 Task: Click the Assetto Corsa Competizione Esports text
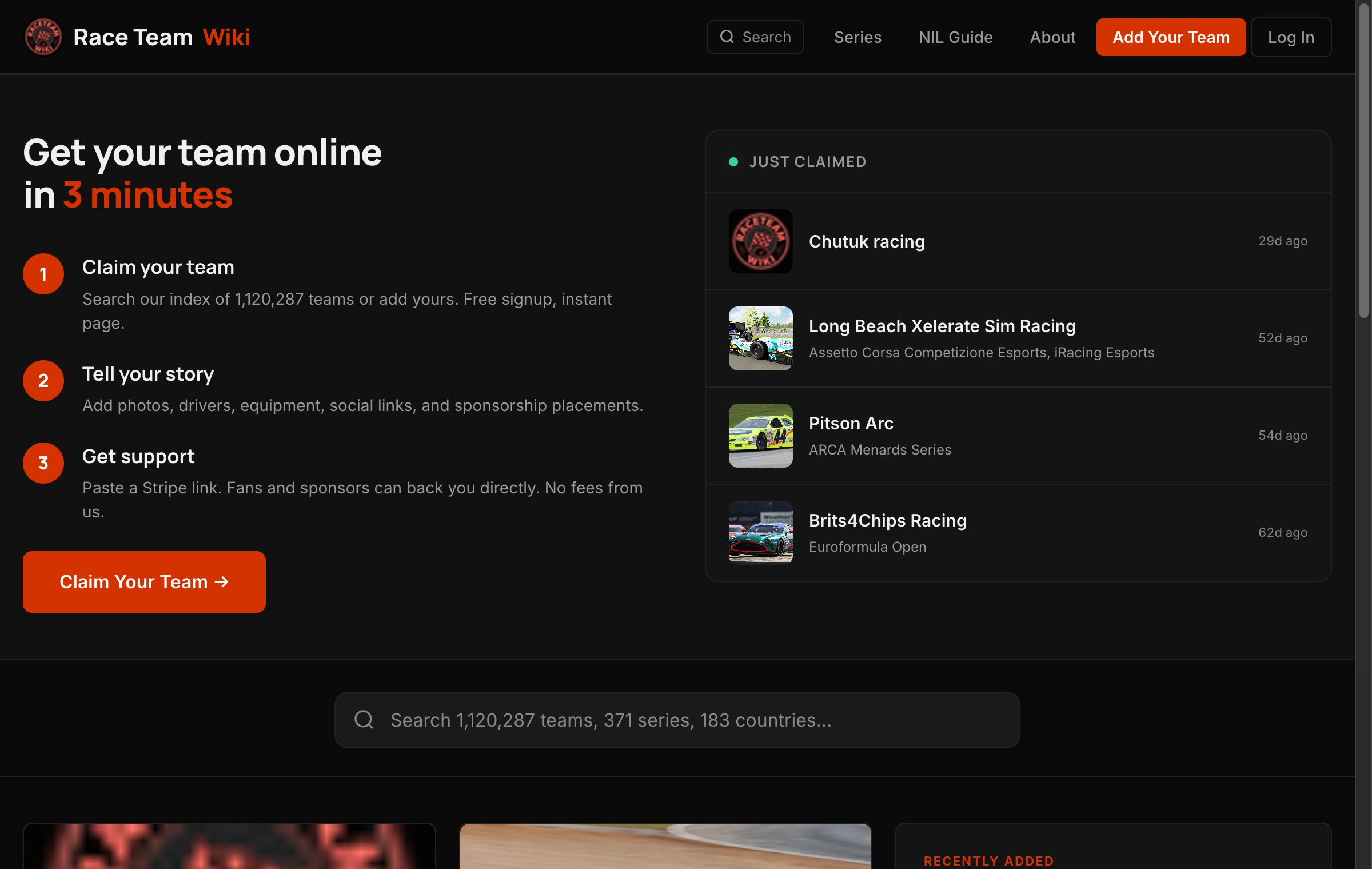click(928, 353)
